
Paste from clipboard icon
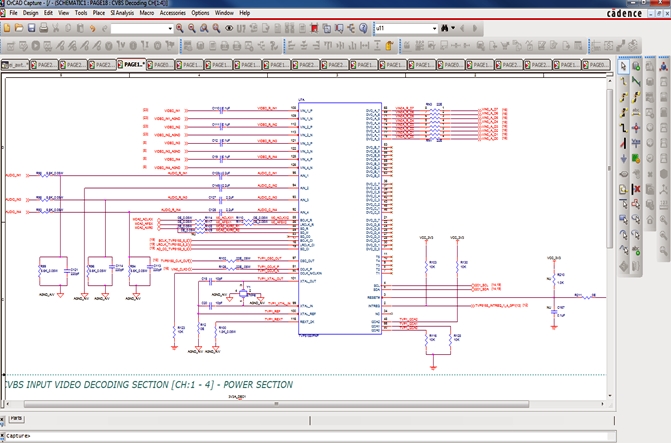[80, 28]
